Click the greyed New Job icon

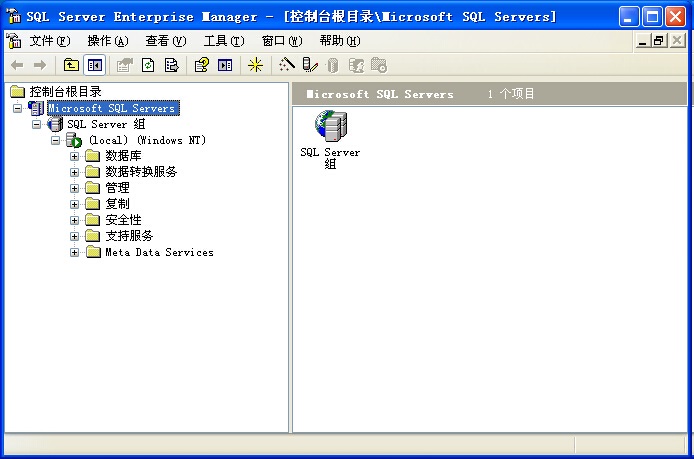coord(379,66)
